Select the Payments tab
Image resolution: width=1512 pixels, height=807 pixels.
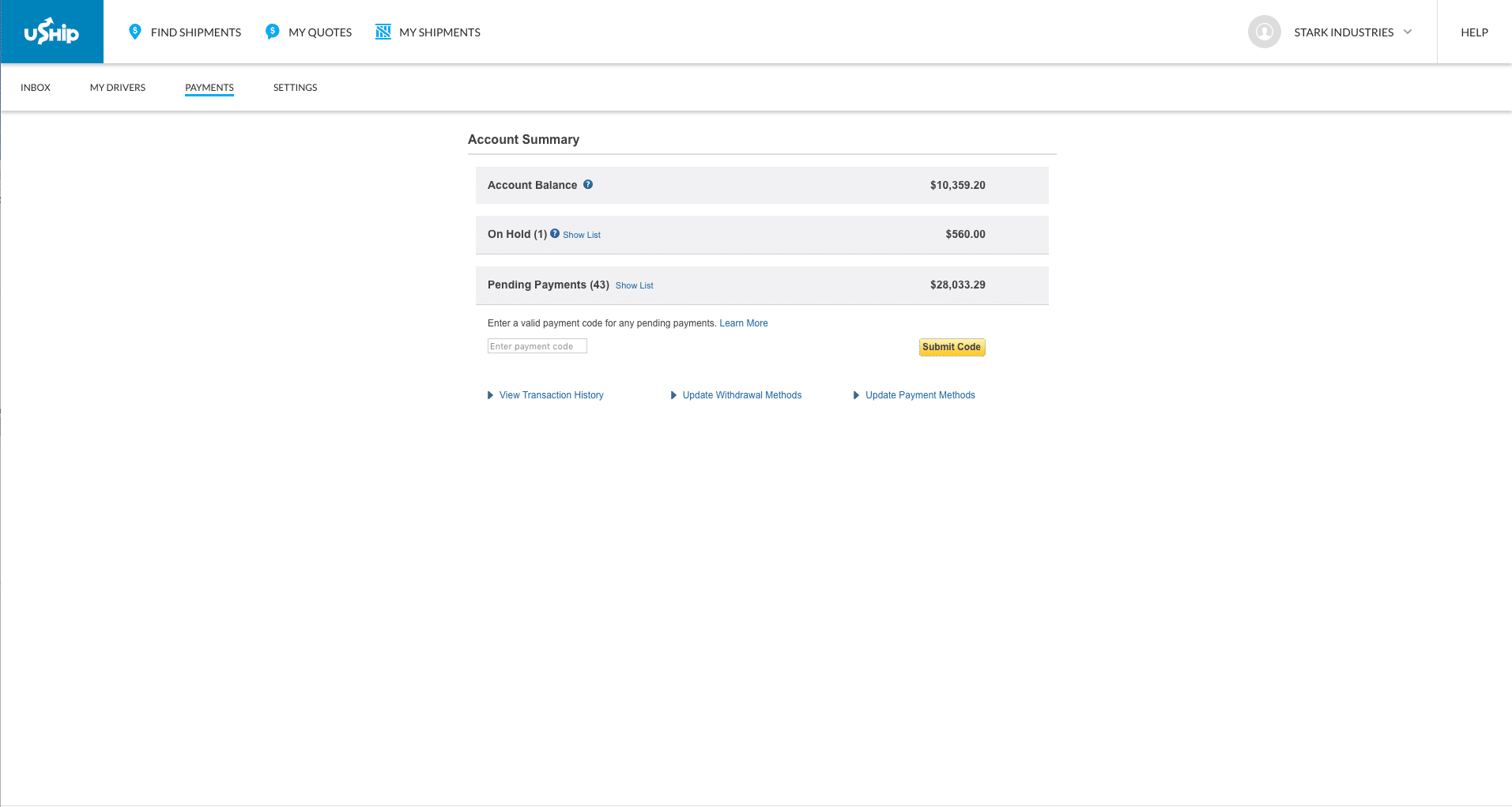click(209, 87)
